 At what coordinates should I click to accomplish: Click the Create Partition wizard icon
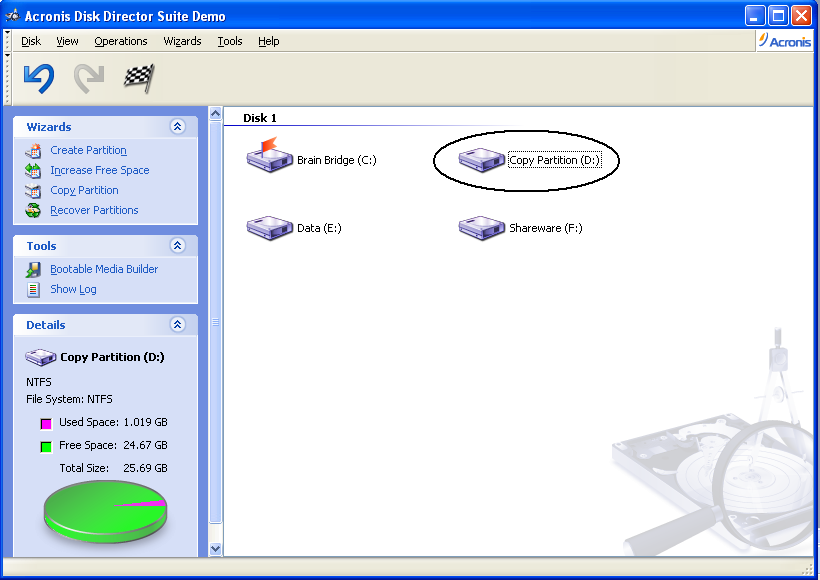[33, 151]
